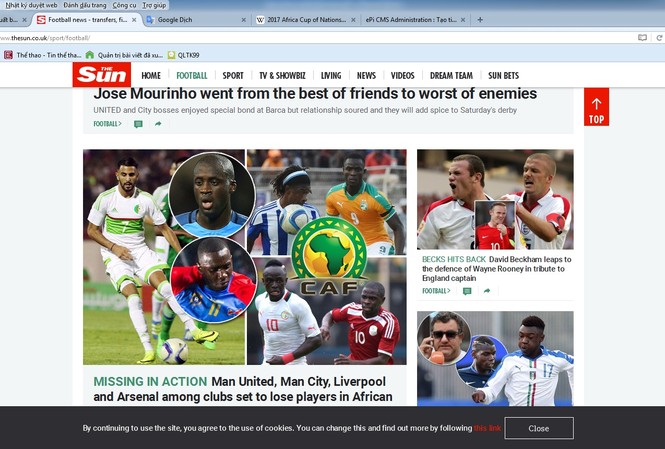The width and height of the screenshot is (665, 449).
Task: Open 'Thể thao - Tin thể tha...' bookmark
Action: pos(42,55)
